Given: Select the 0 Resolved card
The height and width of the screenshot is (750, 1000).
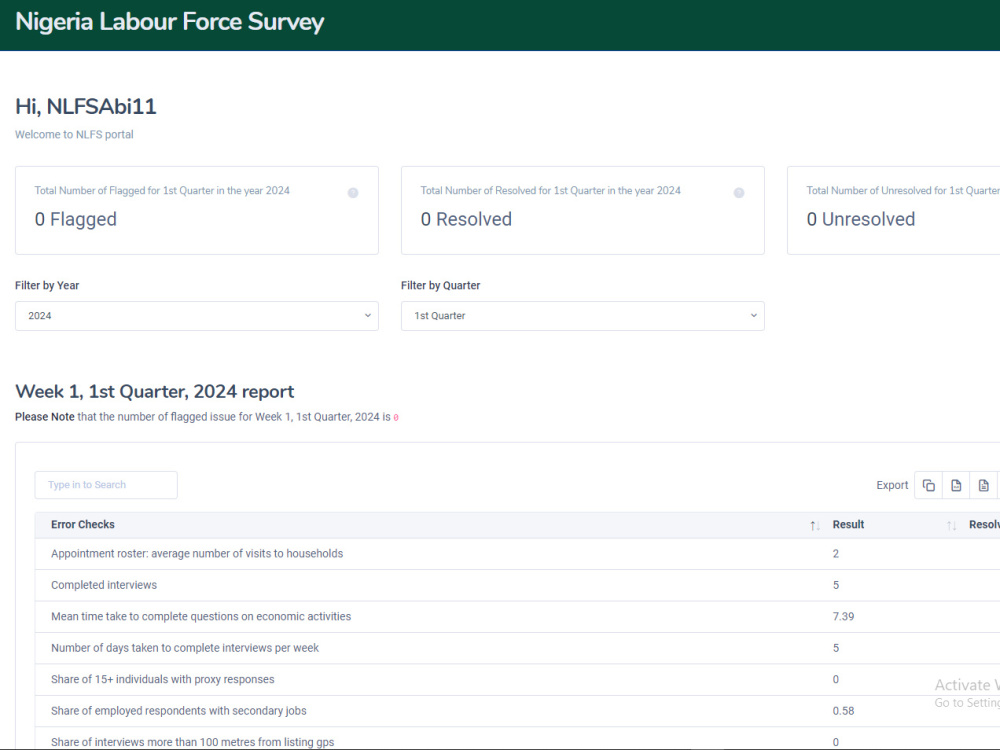Looking at the screenshot, I should [582, 210].
